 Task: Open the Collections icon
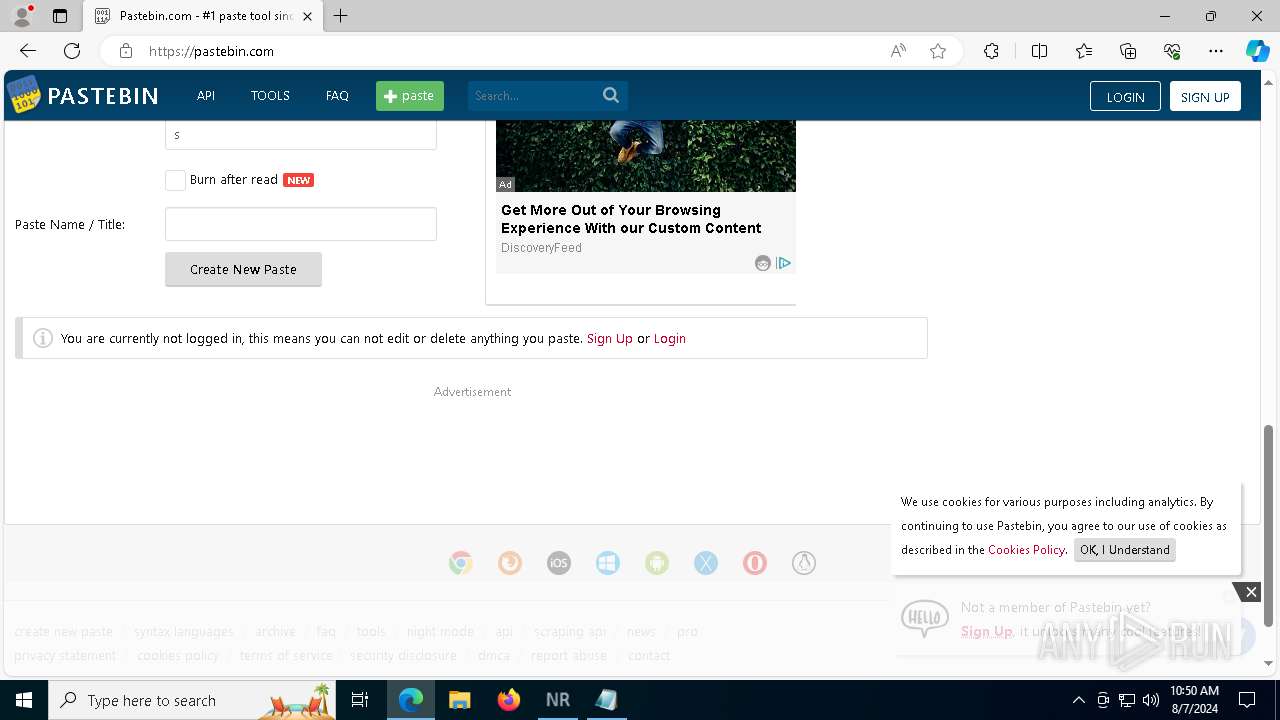(x=1128, y=51)
